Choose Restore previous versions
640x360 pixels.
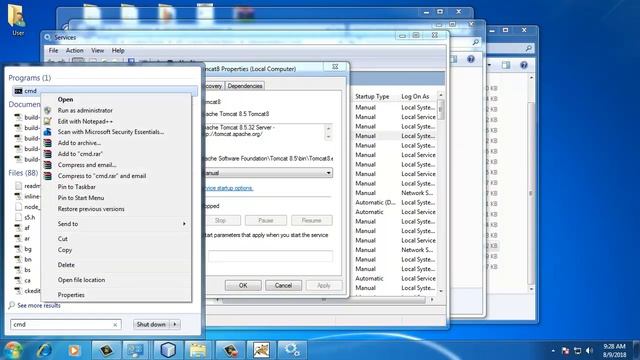(91, 209)
